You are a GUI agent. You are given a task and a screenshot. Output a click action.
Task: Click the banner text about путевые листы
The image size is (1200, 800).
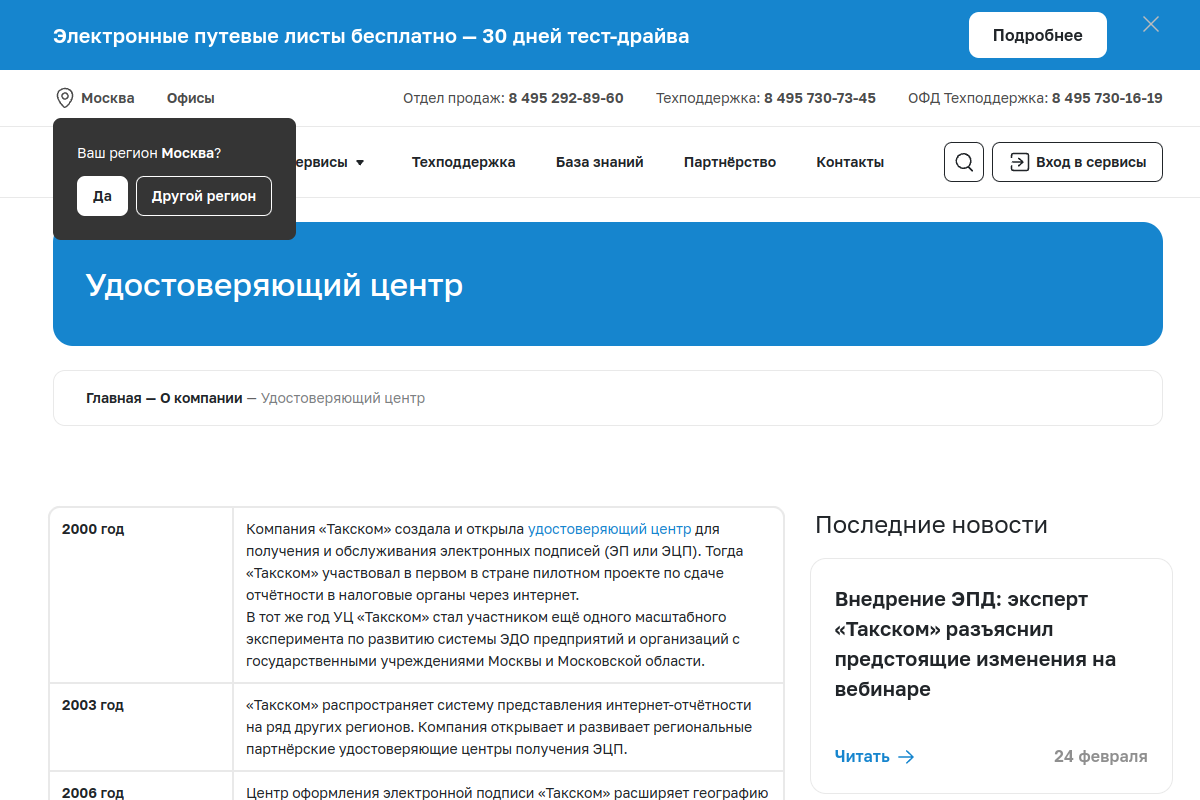[371, 36]
